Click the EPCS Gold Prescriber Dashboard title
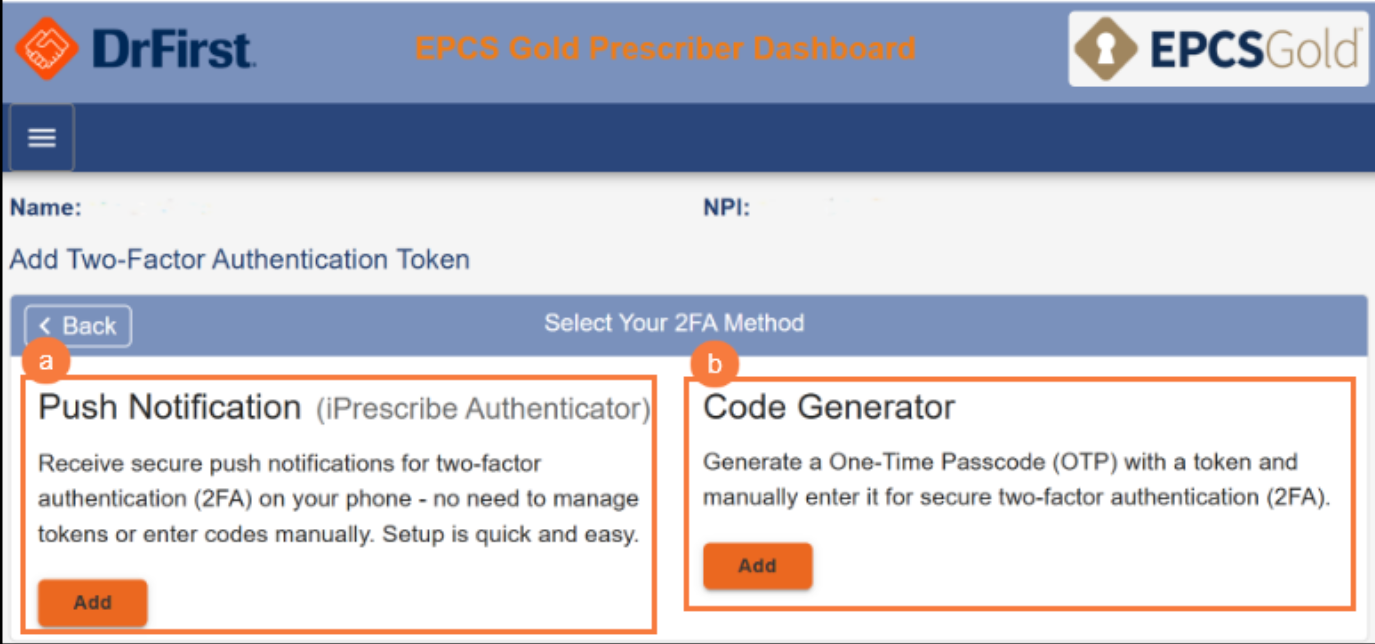This screenshot has height=644, width=1375. [665, 48]
